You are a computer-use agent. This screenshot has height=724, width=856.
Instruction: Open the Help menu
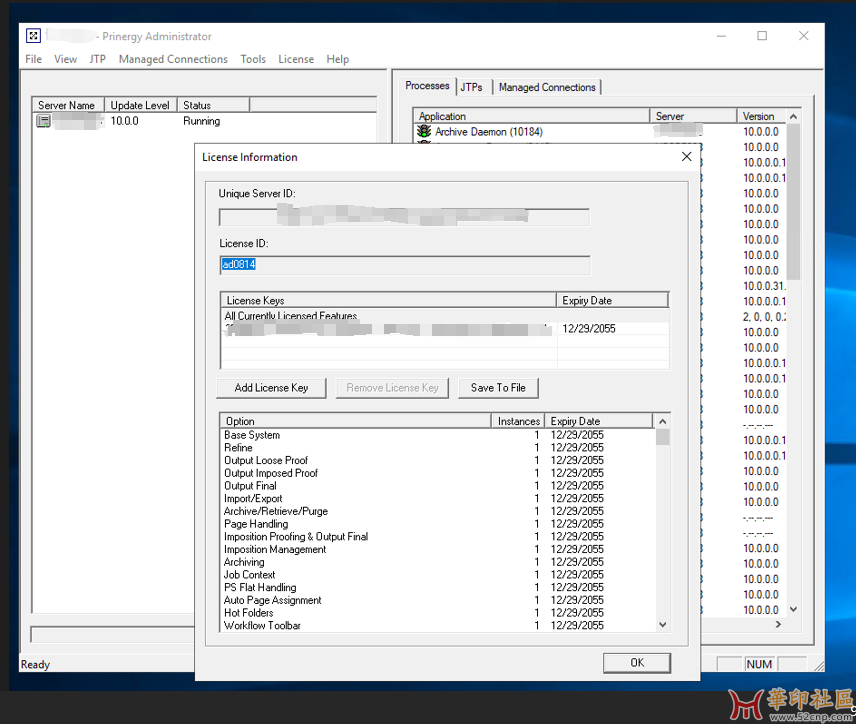point(337,59)
